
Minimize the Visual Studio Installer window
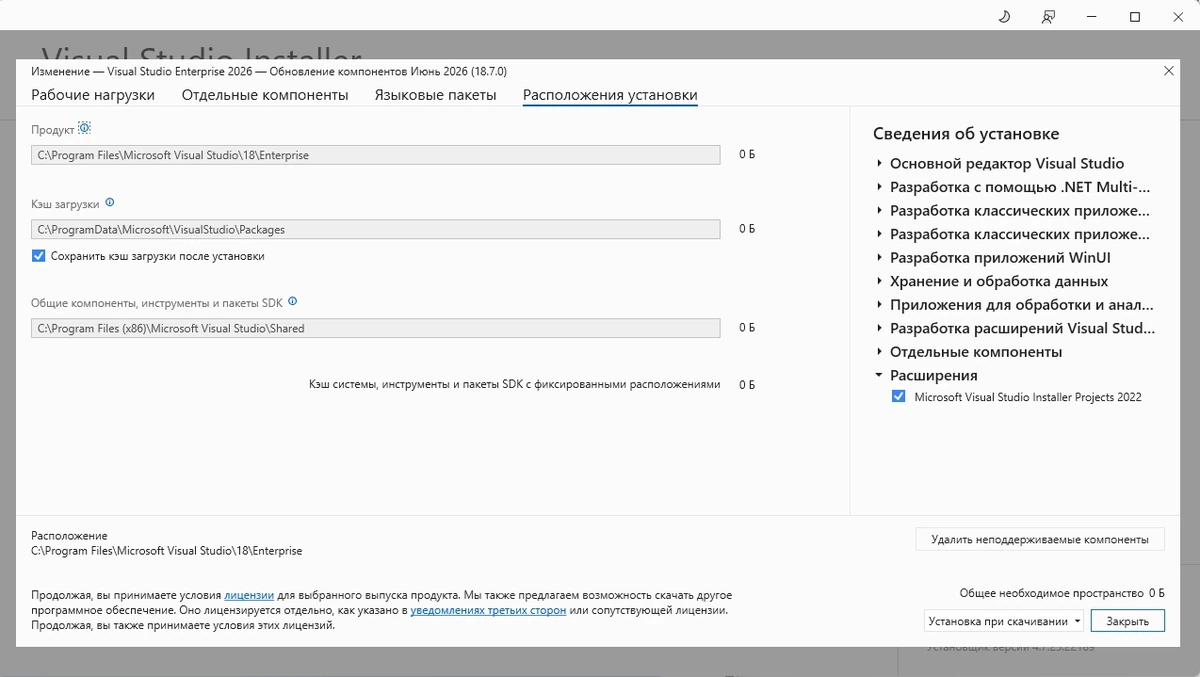(x=1091, y=17)
